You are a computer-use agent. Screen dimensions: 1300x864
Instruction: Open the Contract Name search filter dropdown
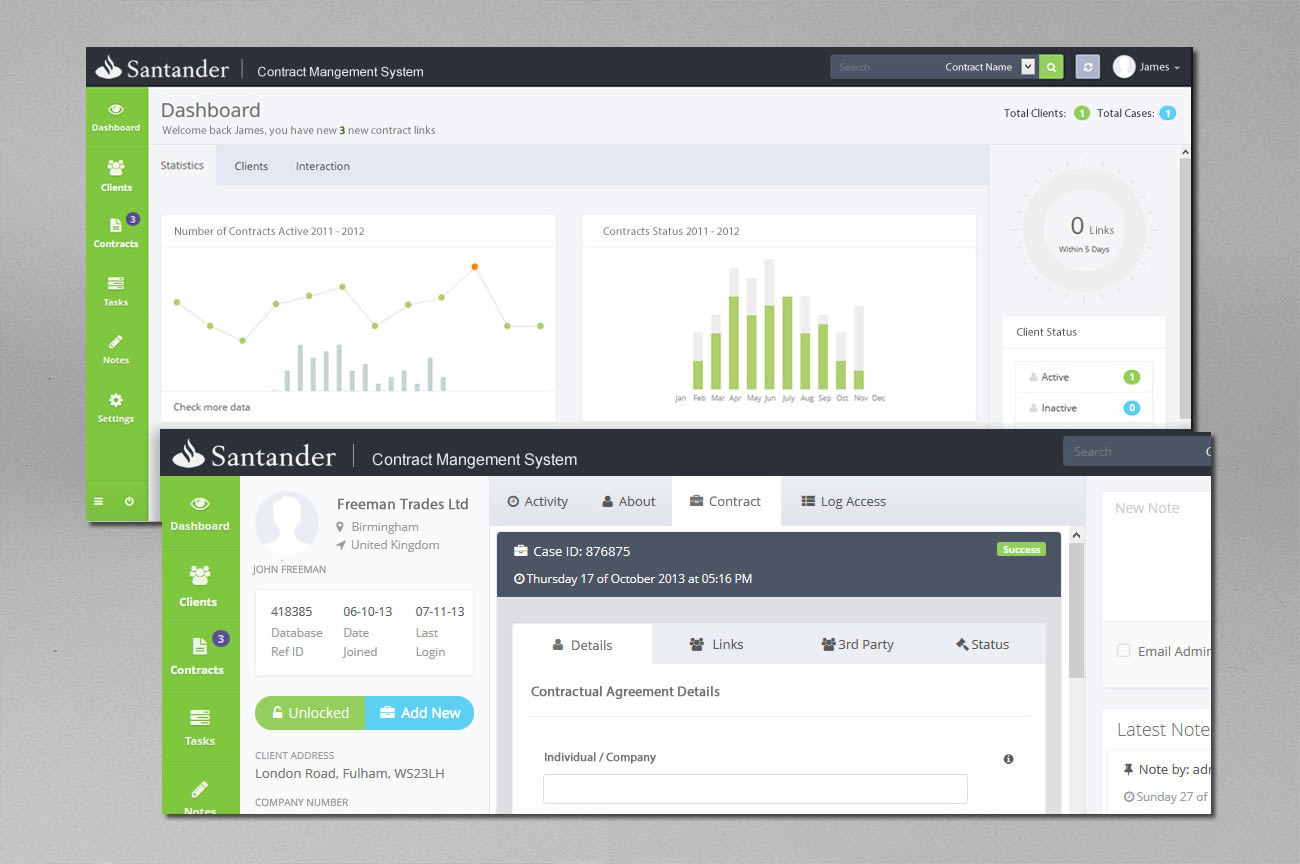click(1029, 66)
